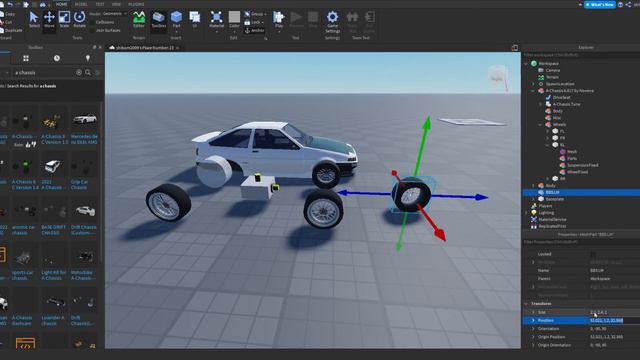Open the Terrain Editor
The height and width of the screenshot is (360, 640).
coord(139,19)
